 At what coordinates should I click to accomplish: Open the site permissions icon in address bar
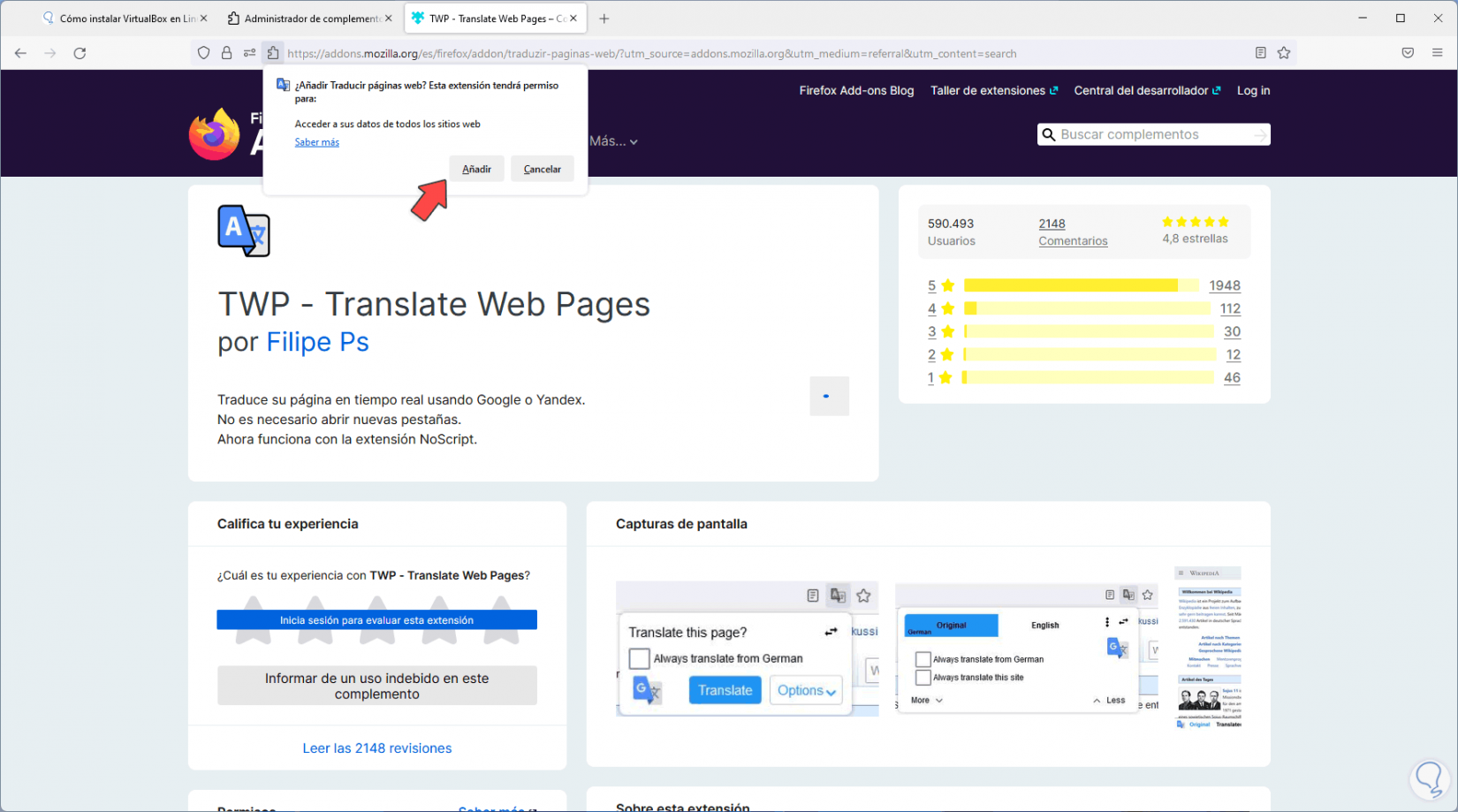[250, 53]
